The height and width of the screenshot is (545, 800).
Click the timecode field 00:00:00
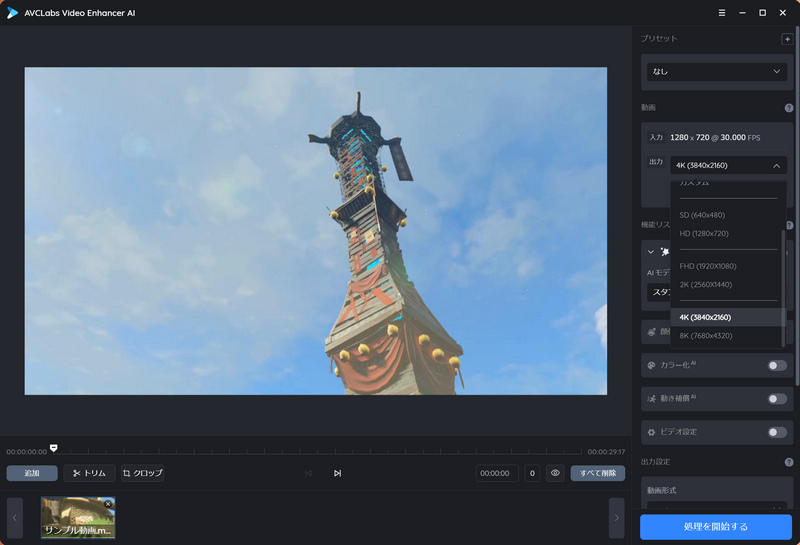[x=497, y=473]
